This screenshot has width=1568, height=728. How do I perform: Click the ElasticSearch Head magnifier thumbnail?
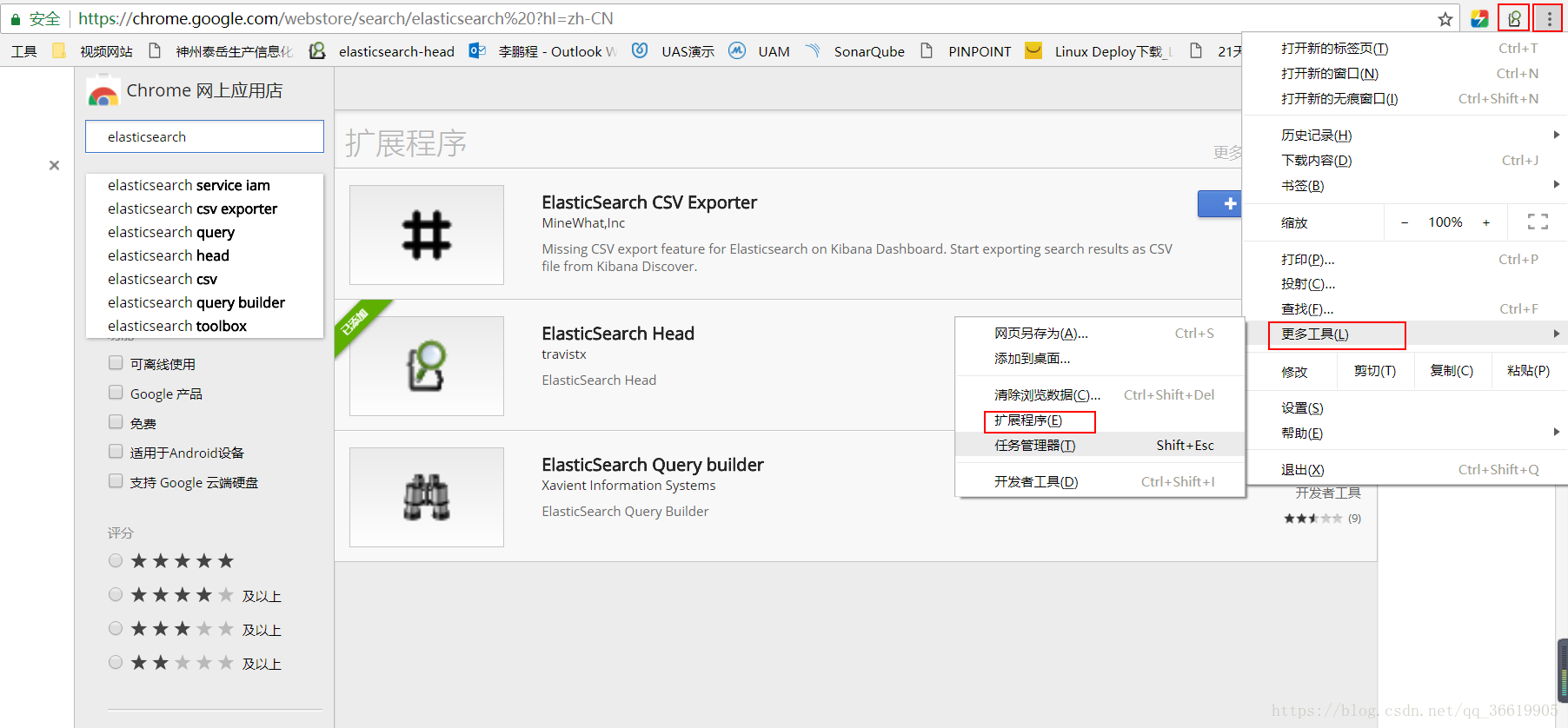click(x=427, y=366)
